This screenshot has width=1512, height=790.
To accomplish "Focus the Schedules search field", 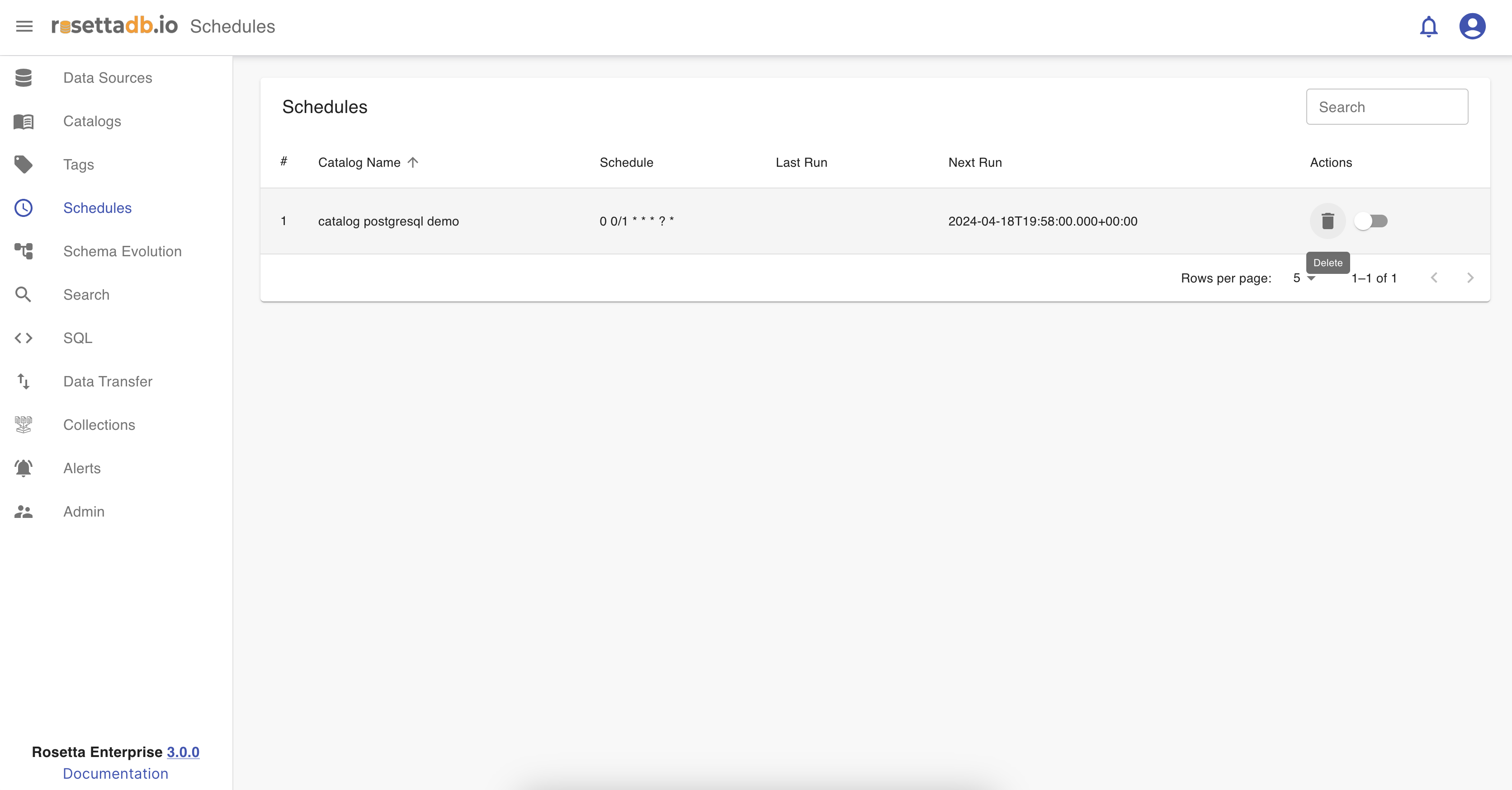I will 1386,107.
